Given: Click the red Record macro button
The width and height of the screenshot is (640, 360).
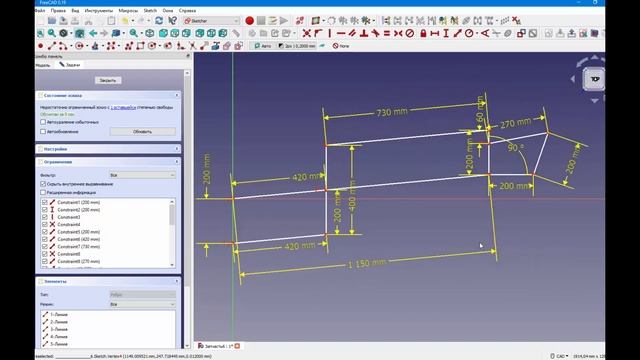Looking at the screenshot, I should click(249, 20).
